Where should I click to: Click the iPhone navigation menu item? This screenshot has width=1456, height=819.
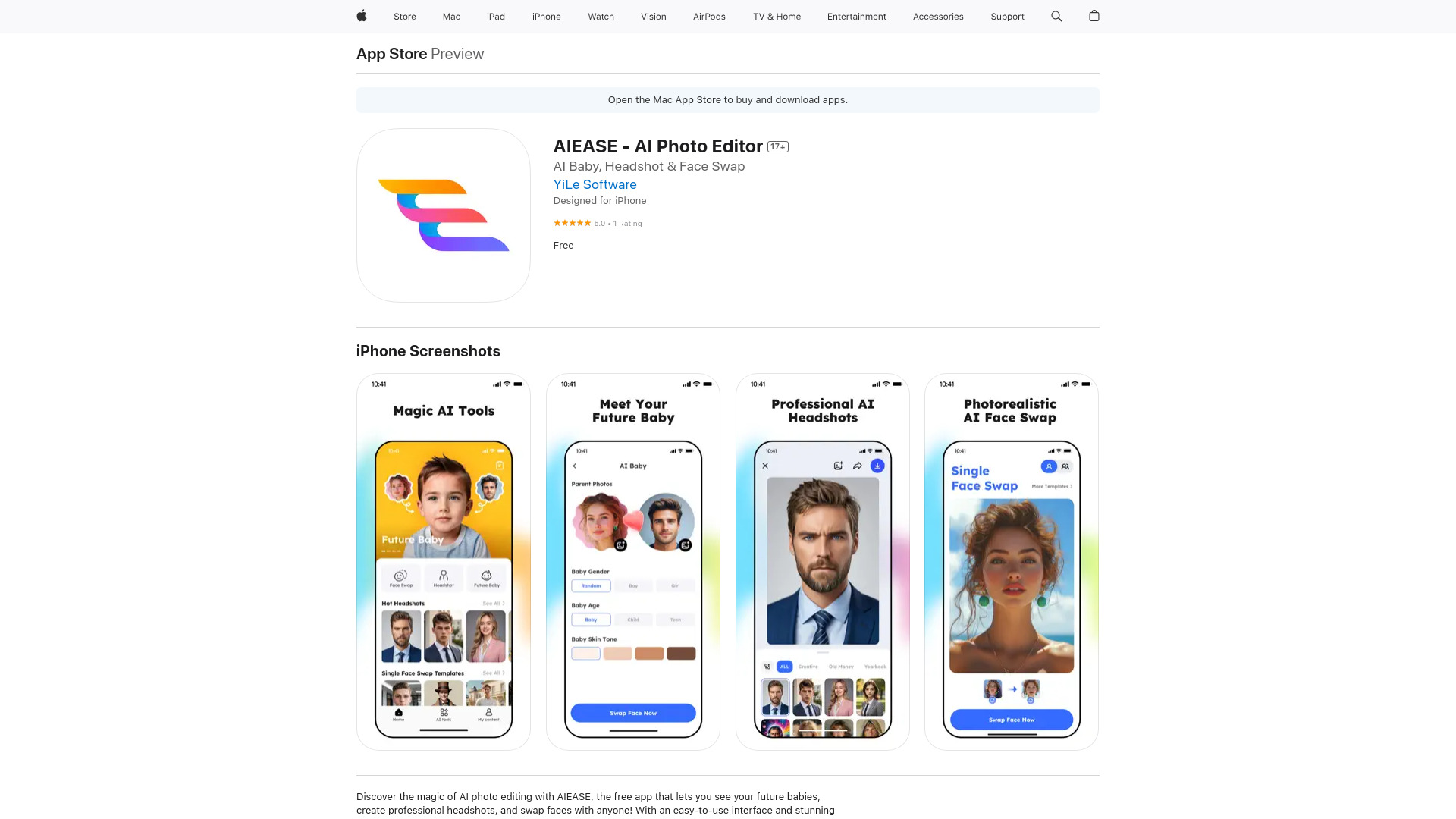[546, 16]
